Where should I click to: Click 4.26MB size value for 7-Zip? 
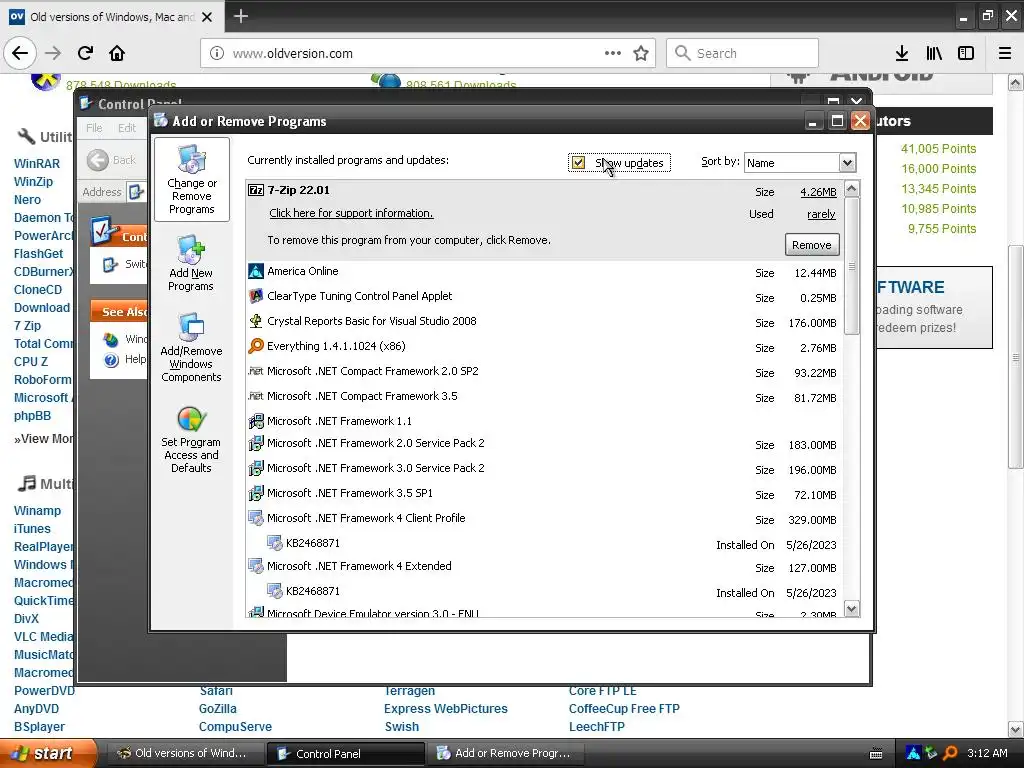coord(818,192)
